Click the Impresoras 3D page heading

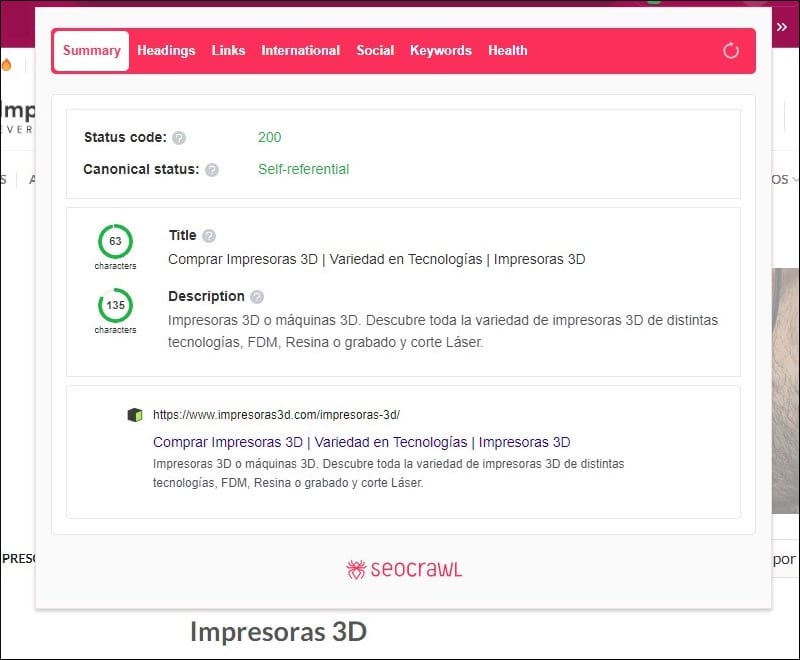(x=279, y=632)
